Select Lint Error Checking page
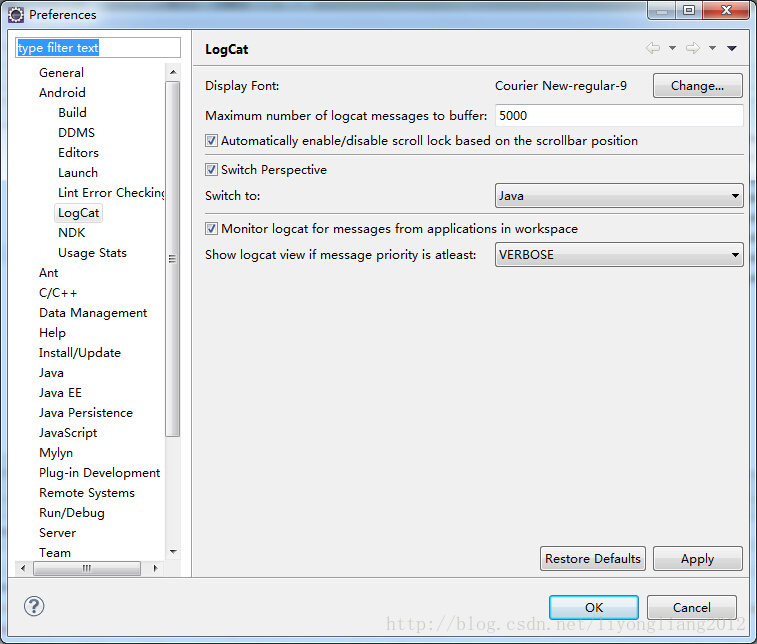The width and height of the screenshot is (757, 644). click(111, 193)
